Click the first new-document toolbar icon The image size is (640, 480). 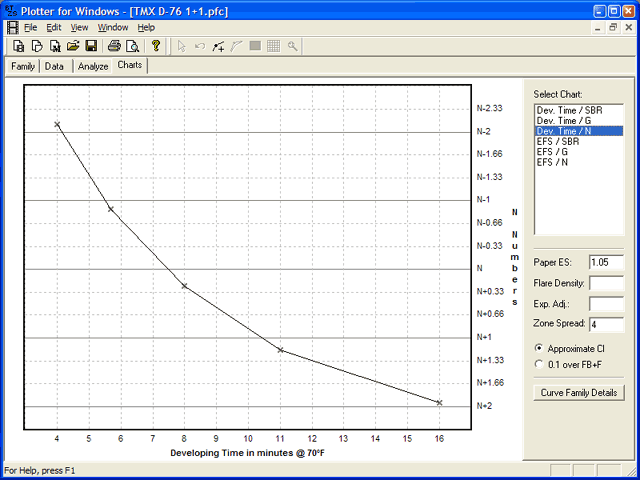point(19,46)
